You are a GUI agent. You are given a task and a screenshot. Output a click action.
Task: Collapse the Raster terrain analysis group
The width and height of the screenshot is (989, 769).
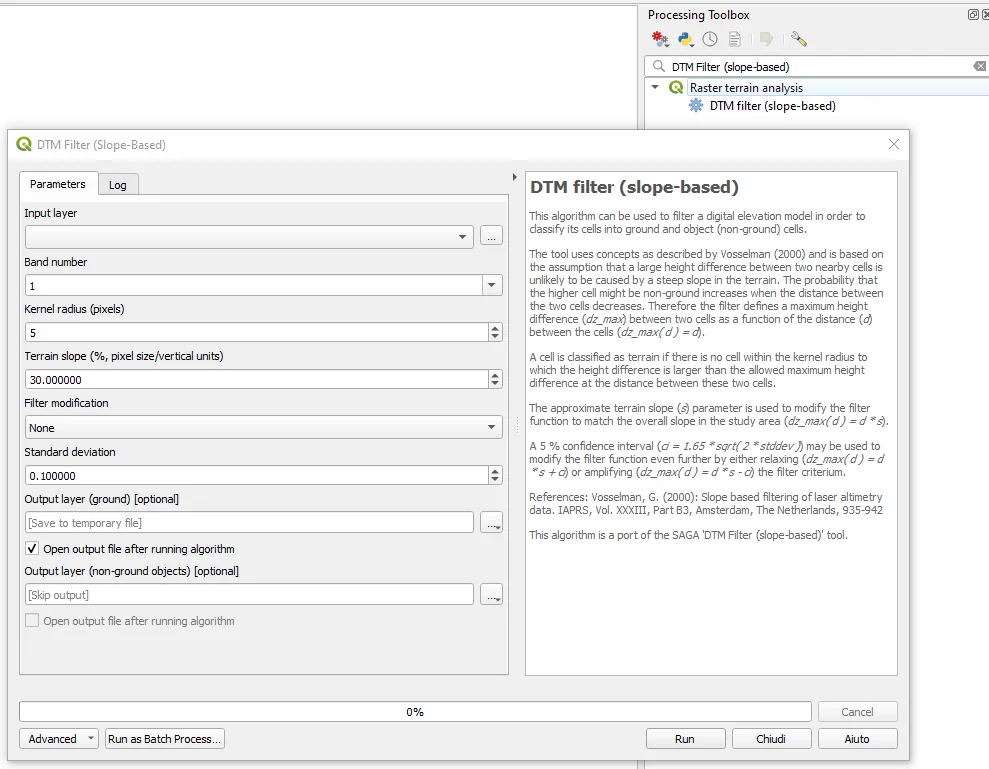[655, 88]
